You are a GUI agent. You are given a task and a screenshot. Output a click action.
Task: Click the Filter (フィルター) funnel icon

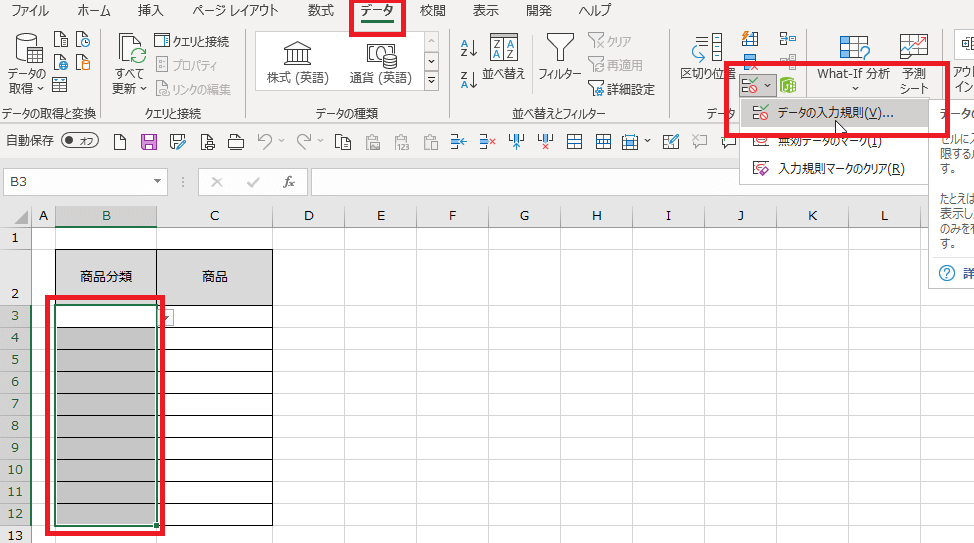click(559, 60)
